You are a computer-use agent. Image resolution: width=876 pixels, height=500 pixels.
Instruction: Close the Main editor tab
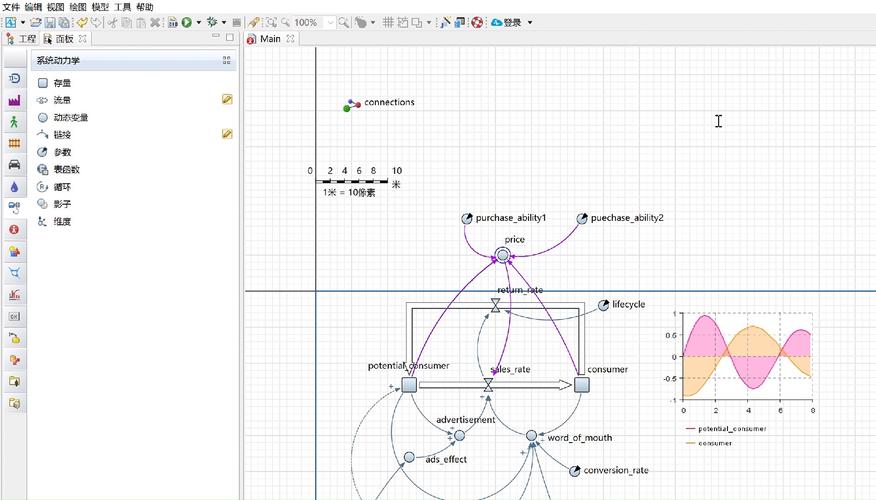[290, 39]
